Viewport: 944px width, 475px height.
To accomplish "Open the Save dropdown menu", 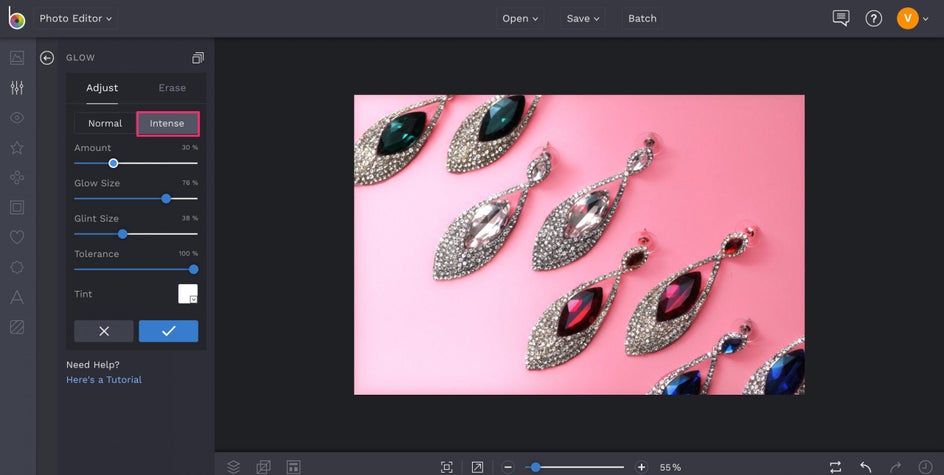I will click(x=583, y=19).
